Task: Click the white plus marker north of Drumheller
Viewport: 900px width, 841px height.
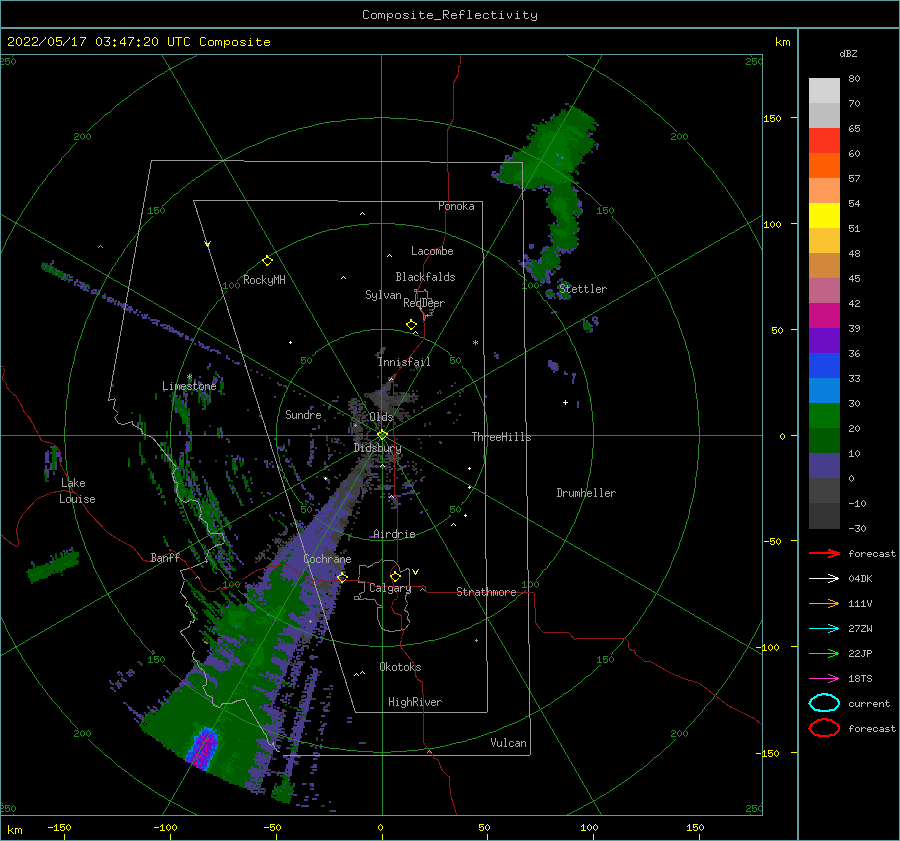Action: (x=565, y=402)
